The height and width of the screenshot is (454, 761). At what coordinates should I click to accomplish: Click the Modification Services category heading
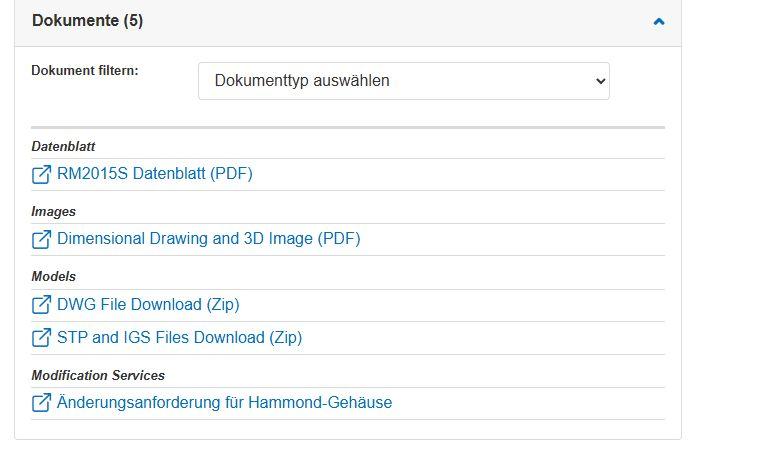coord(98,375)
